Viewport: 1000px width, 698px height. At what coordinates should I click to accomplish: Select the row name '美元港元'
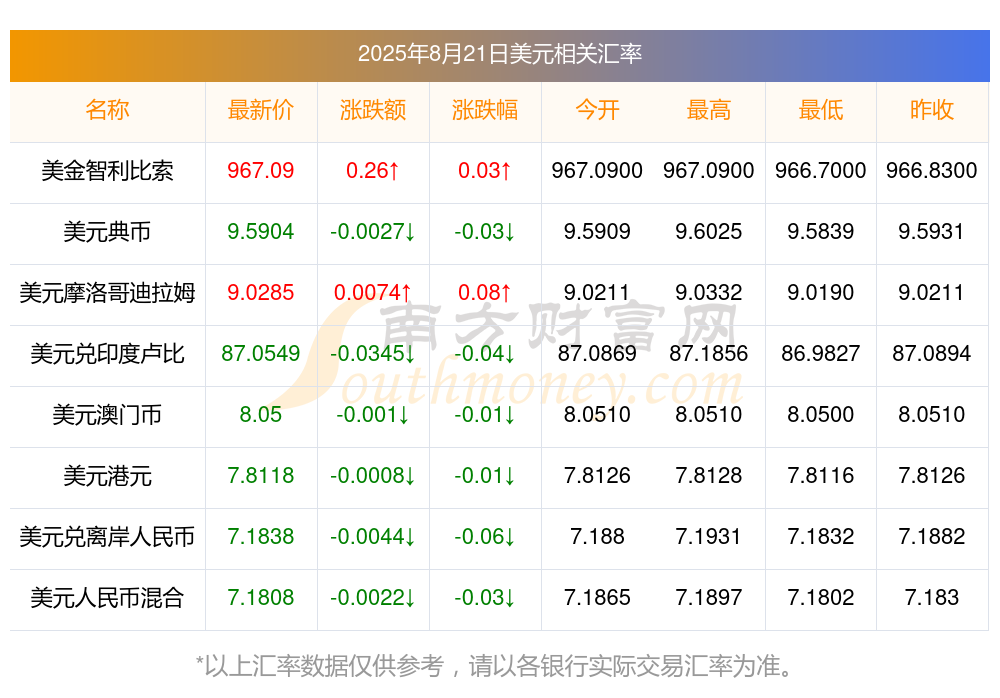click(107, 477)
